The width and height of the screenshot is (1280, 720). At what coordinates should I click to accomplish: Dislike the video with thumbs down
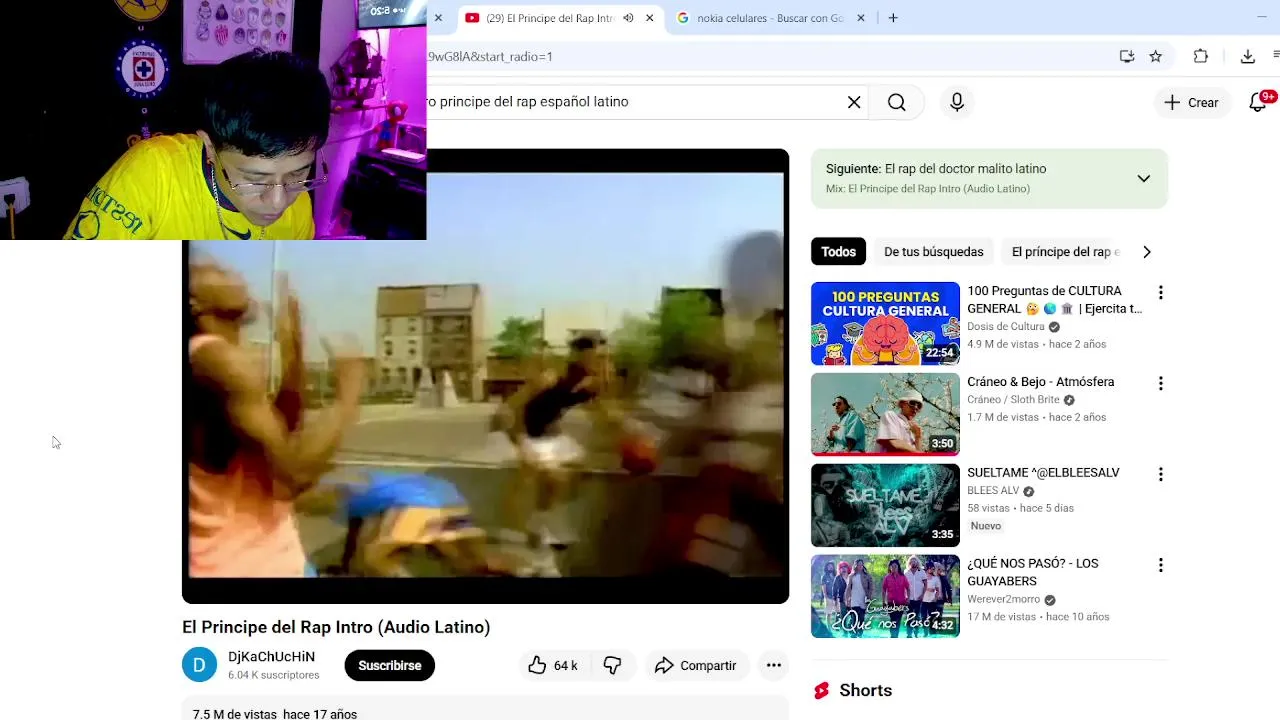(612, 666)
